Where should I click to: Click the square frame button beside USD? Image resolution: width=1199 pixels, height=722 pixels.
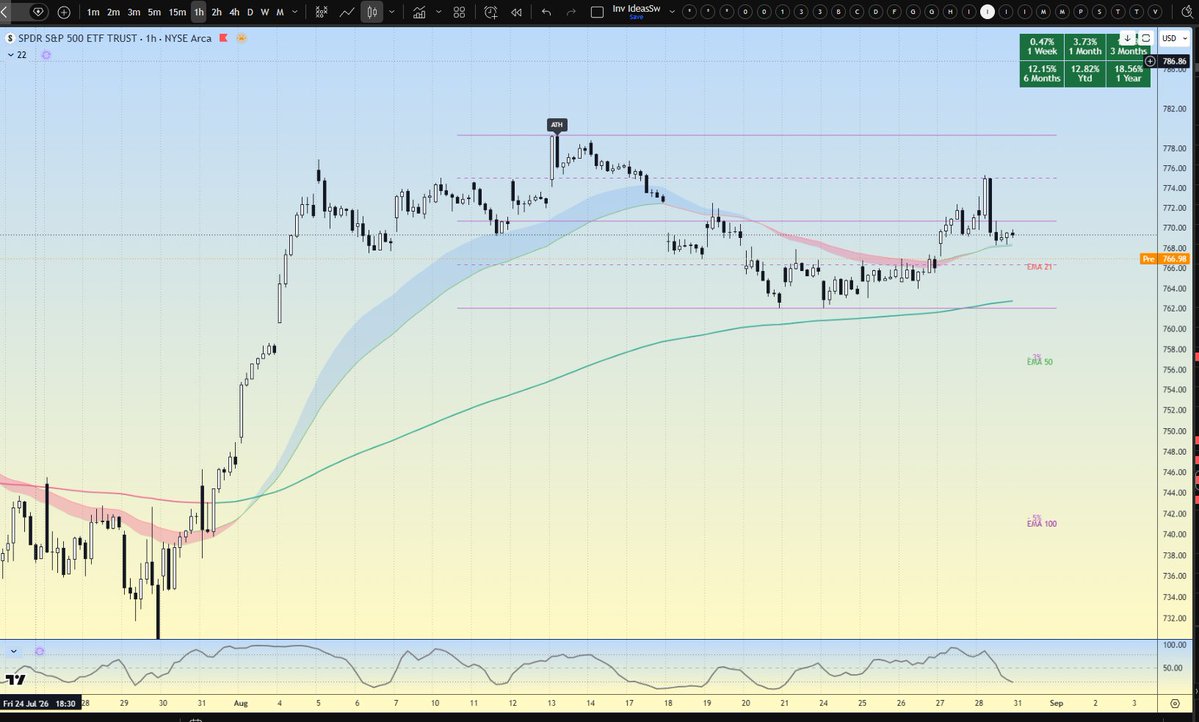[1145, 38]
